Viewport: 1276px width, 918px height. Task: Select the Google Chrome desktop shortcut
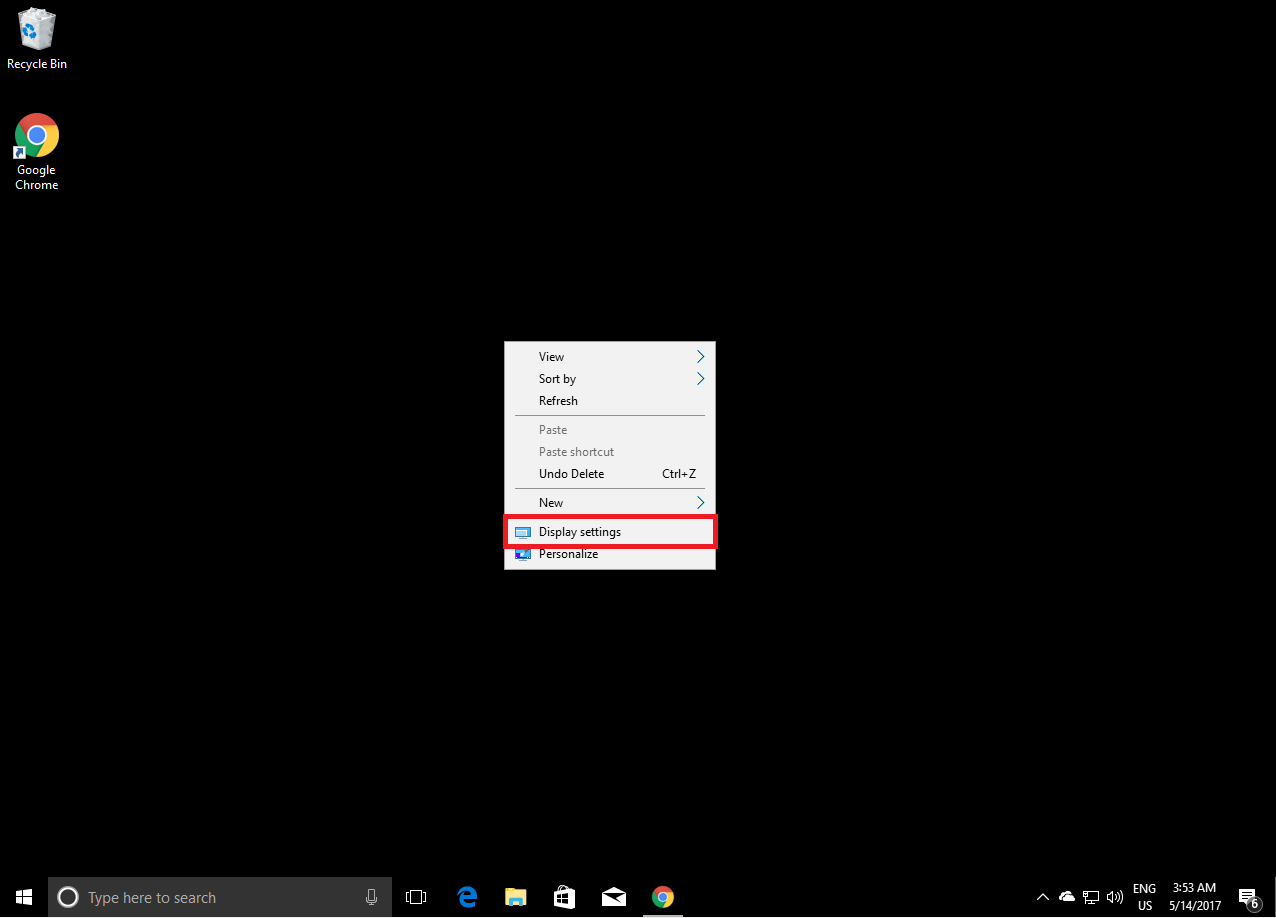[37, 151]
